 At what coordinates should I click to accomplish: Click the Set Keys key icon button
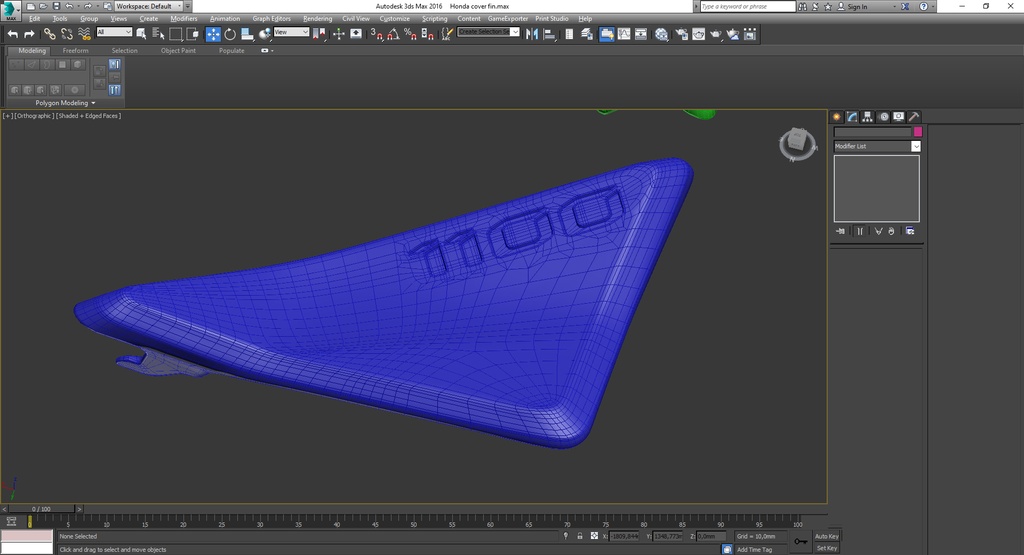801,541
